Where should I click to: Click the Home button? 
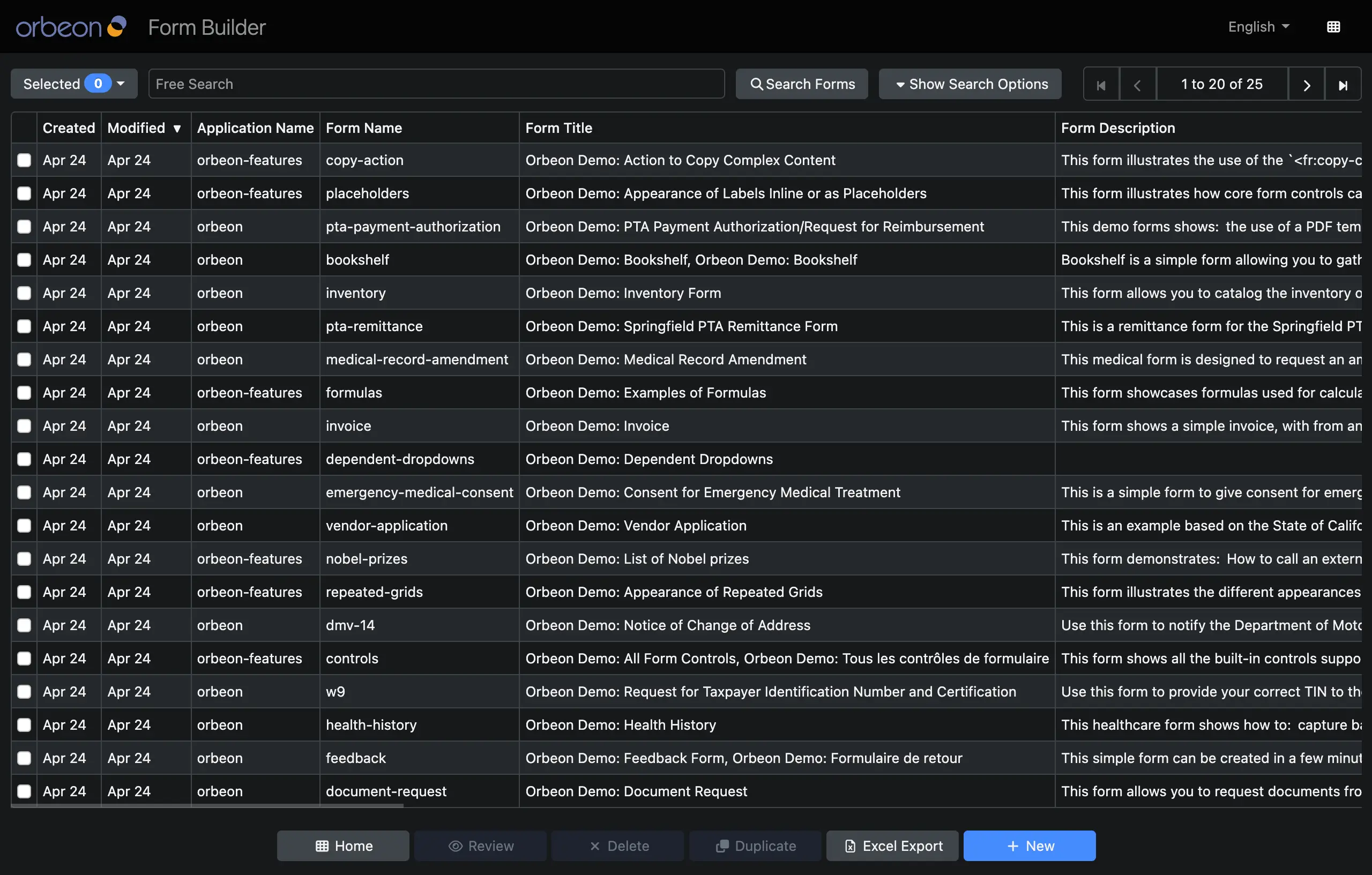[x=343, y=846]
